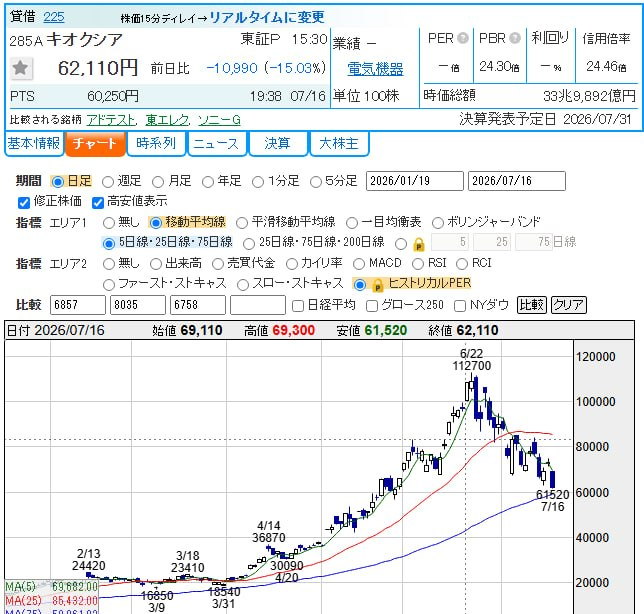Choose 無し for indicator area 2

(109, 264)
